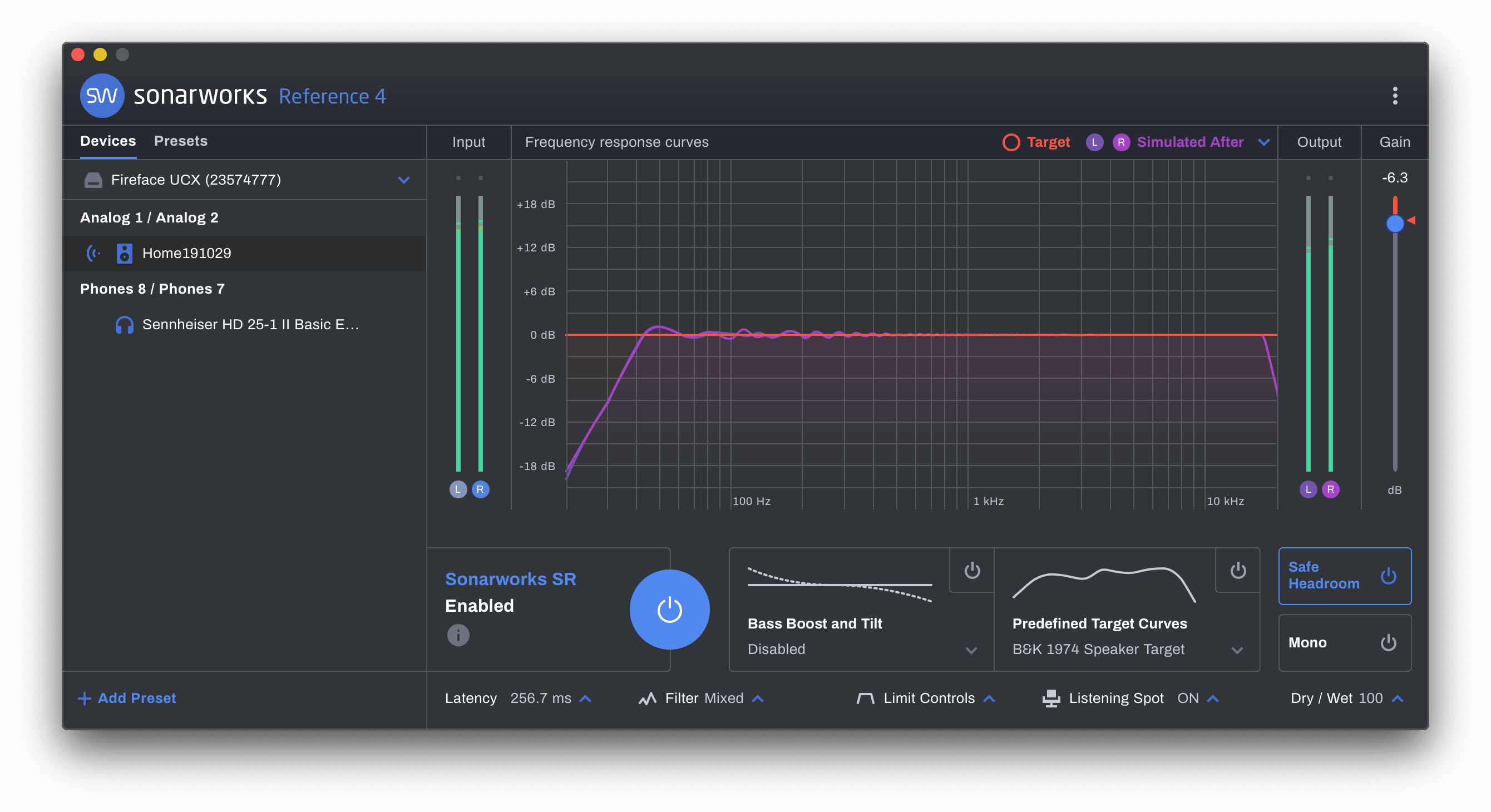1491x812 pixels.
Task: Click the Limit Controls label
Action: pos(929,699)
